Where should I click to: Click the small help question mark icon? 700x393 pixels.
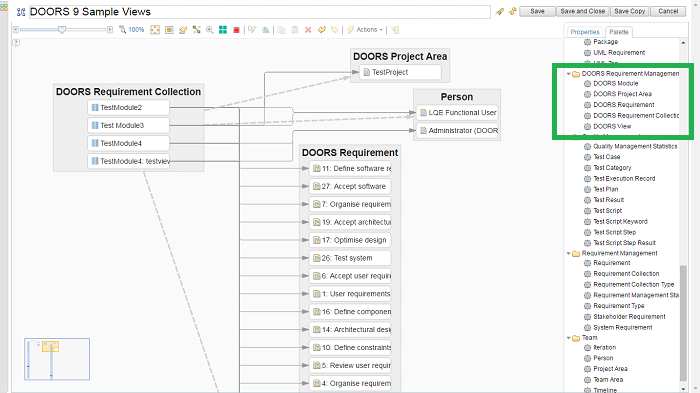click(16, 43)
